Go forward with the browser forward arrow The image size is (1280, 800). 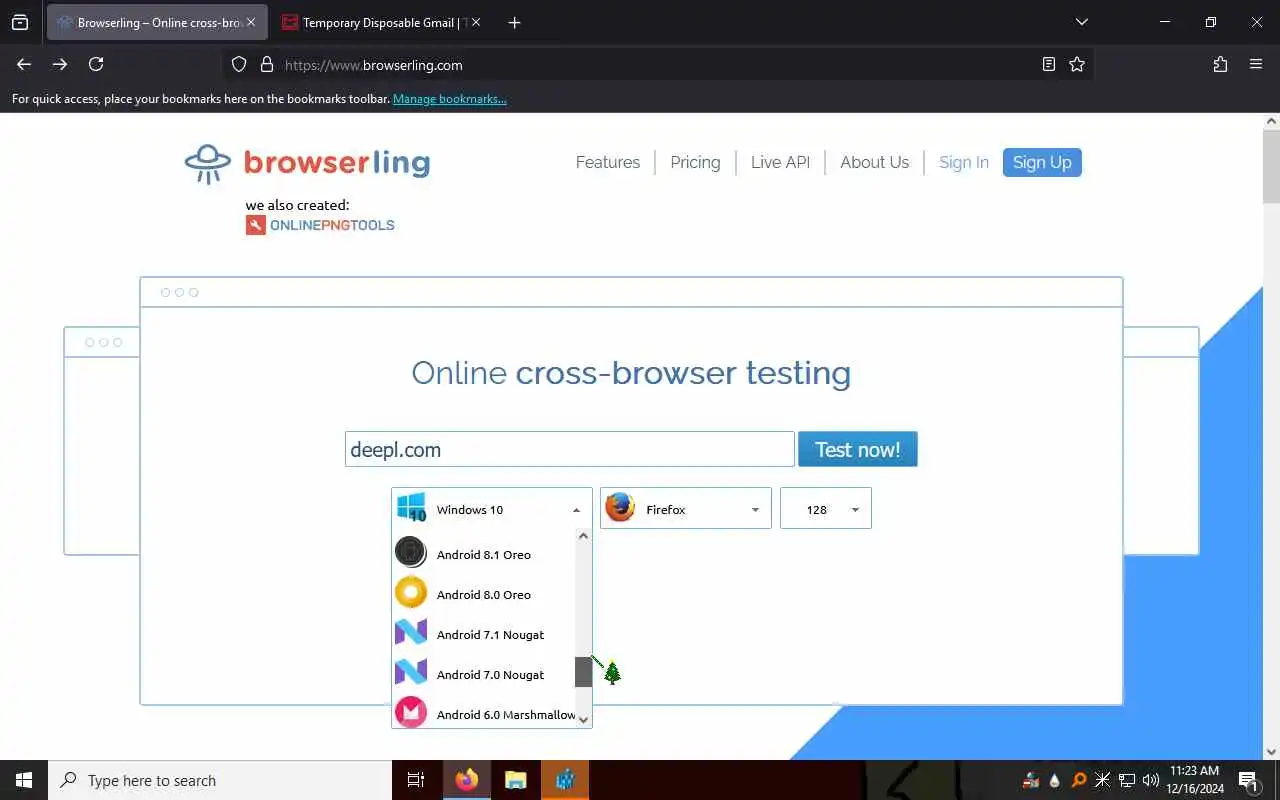pyautogui.click(x=60, y=64)
